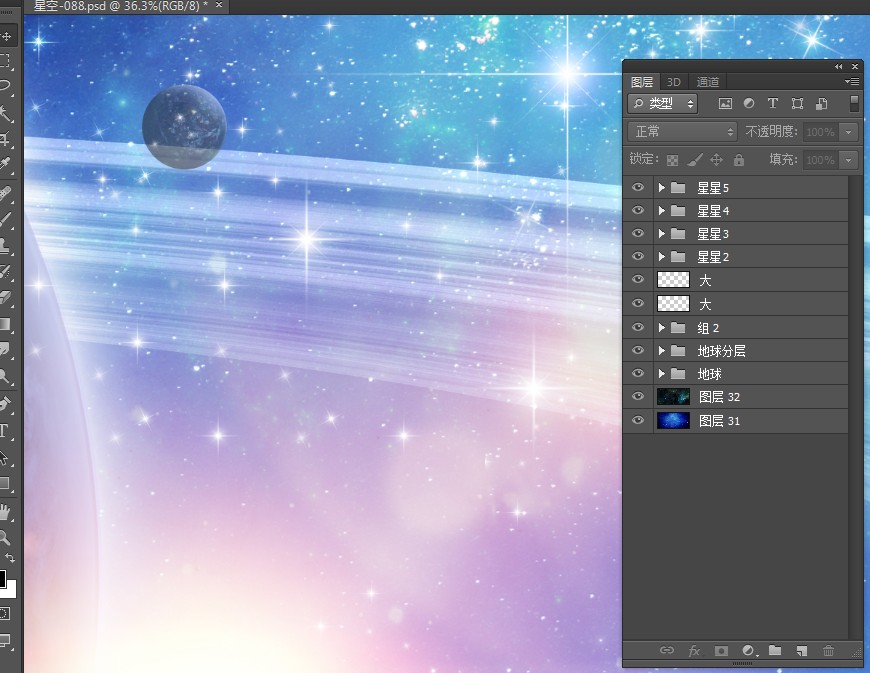This screenshot has width=870, height=673.
Task: Toggle the layer filtering switch
Action: 854,103
